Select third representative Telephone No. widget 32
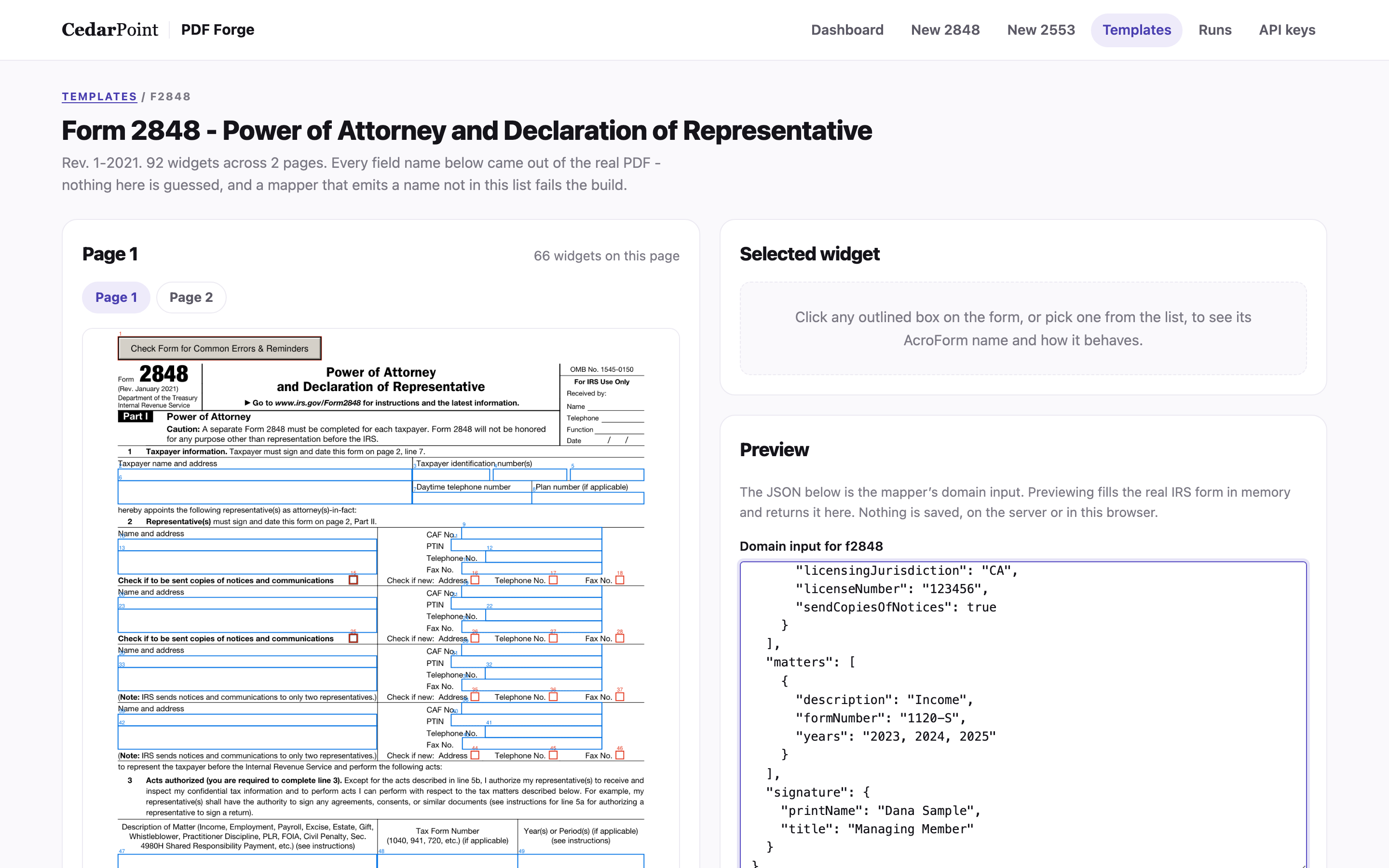 [x=544, y=674]
